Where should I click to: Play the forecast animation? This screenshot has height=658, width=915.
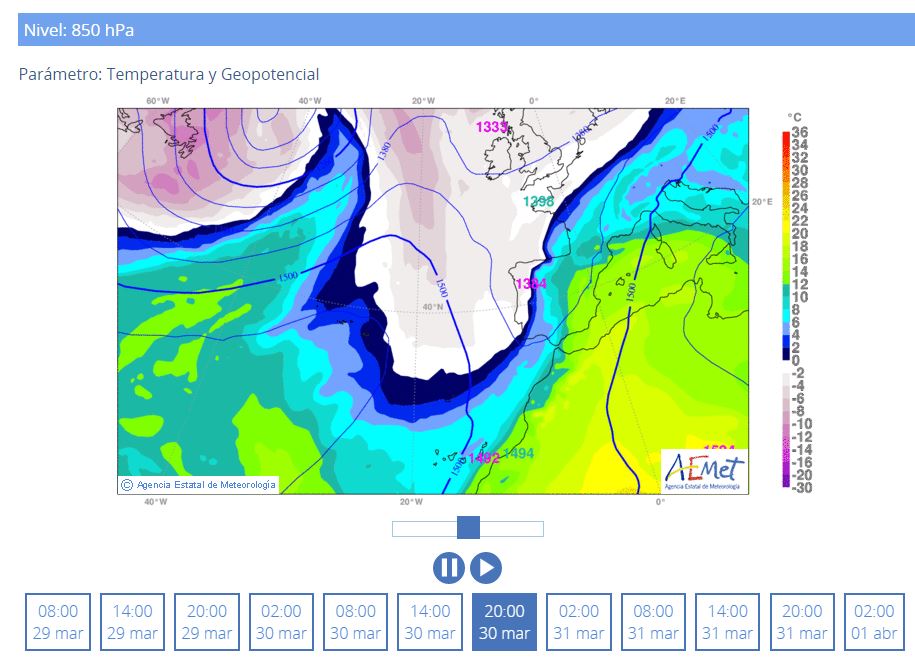(x=486, y=568)
